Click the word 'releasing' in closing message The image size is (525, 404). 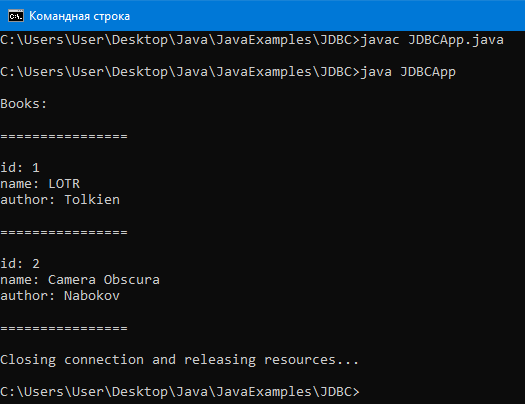[x=220, y=360]
